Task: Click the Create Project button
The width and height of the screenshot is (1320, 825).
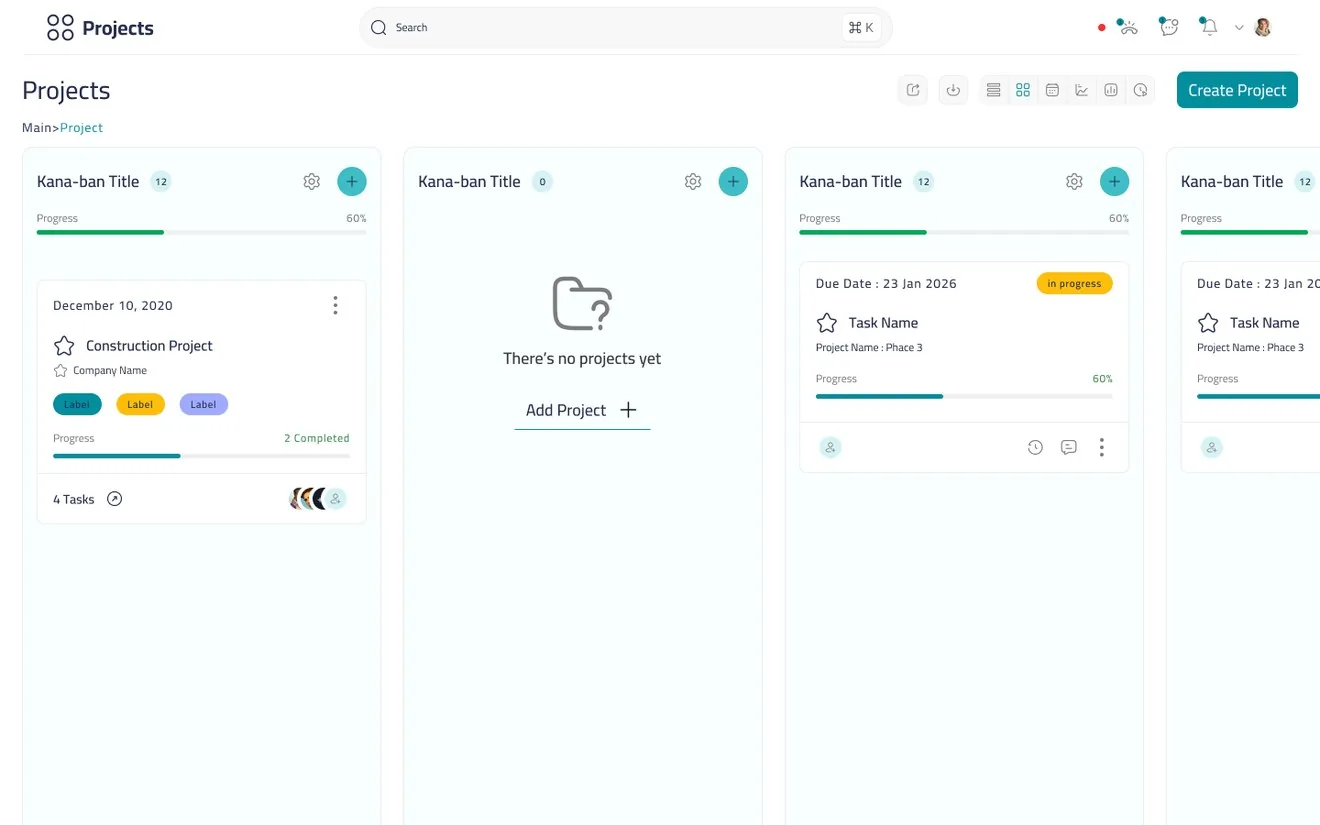Action: coord(1237,90)
